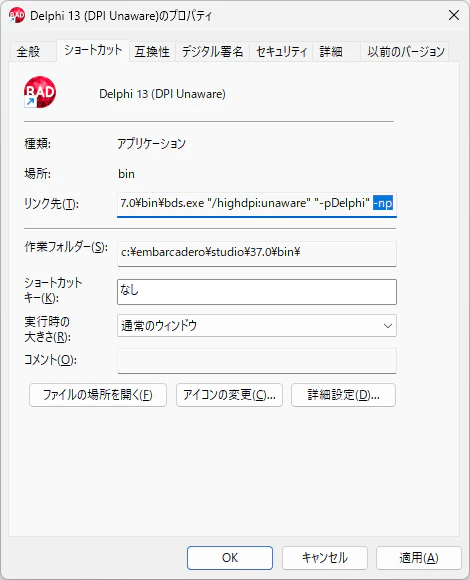This screenshot has height=580, width=470.
Task: Click the bin location value text
Action: pos(126,174)
